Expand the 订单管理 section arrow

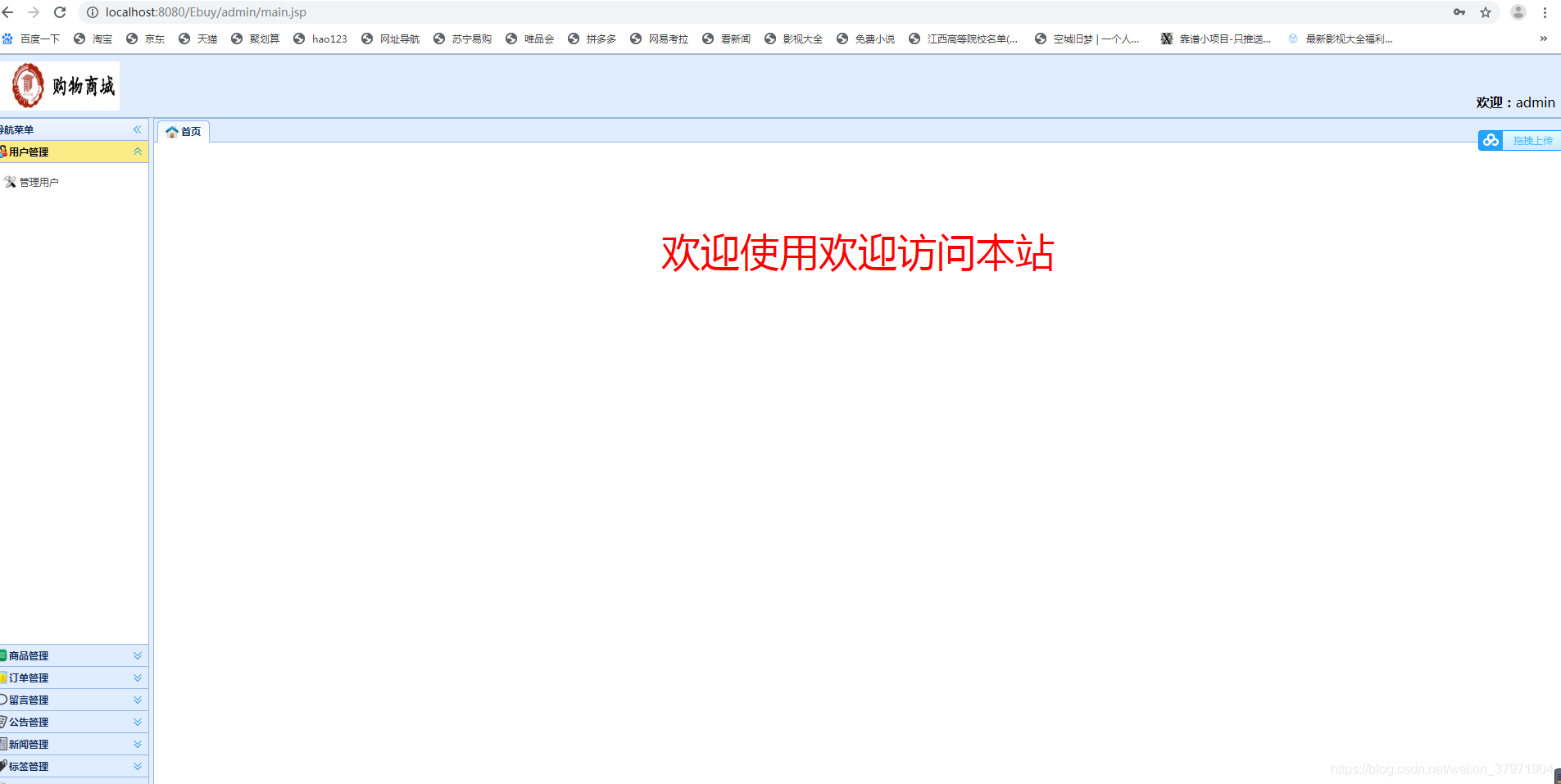pyautogui.click(x=138, y=678)
